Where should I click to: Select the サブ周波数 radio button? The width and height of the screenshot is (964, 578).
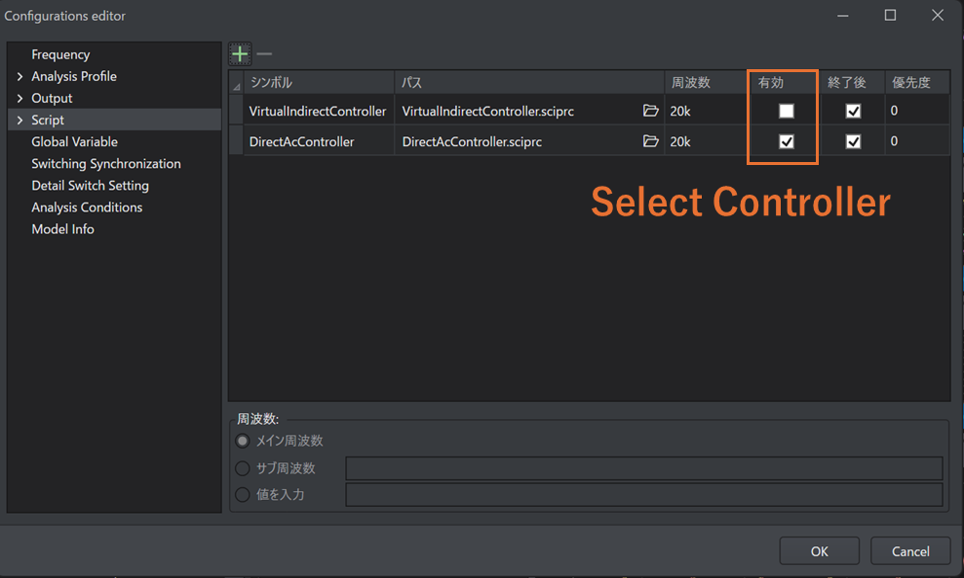click(x=242, y=468)
